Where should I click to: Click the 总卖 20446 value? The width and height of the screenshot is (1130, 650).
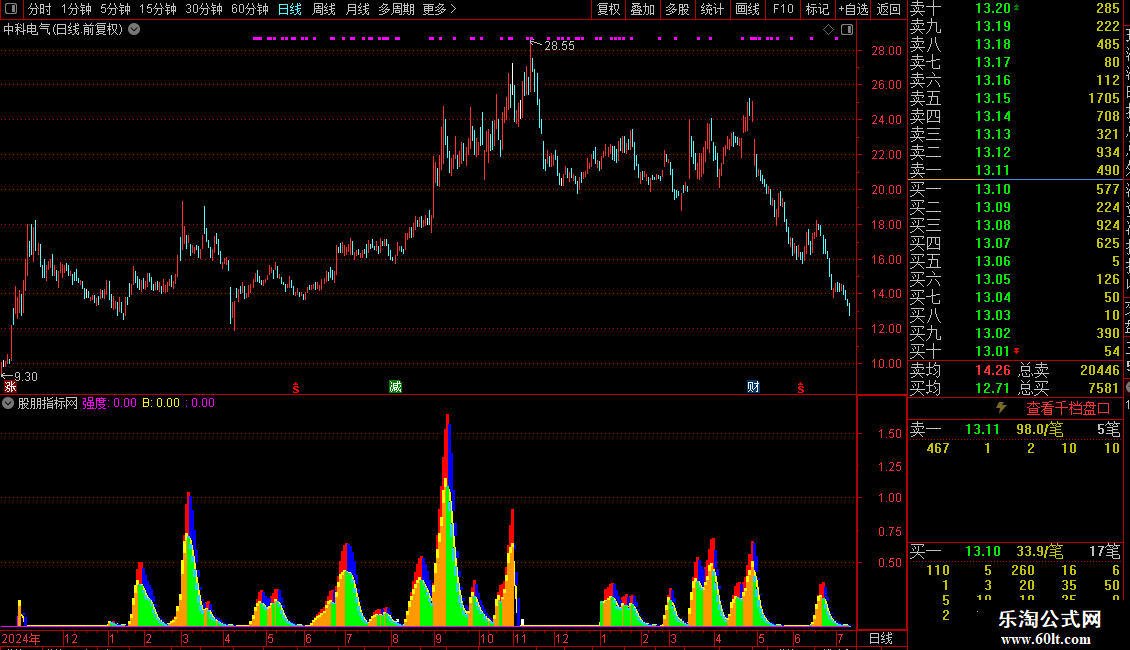point(1100,370)
